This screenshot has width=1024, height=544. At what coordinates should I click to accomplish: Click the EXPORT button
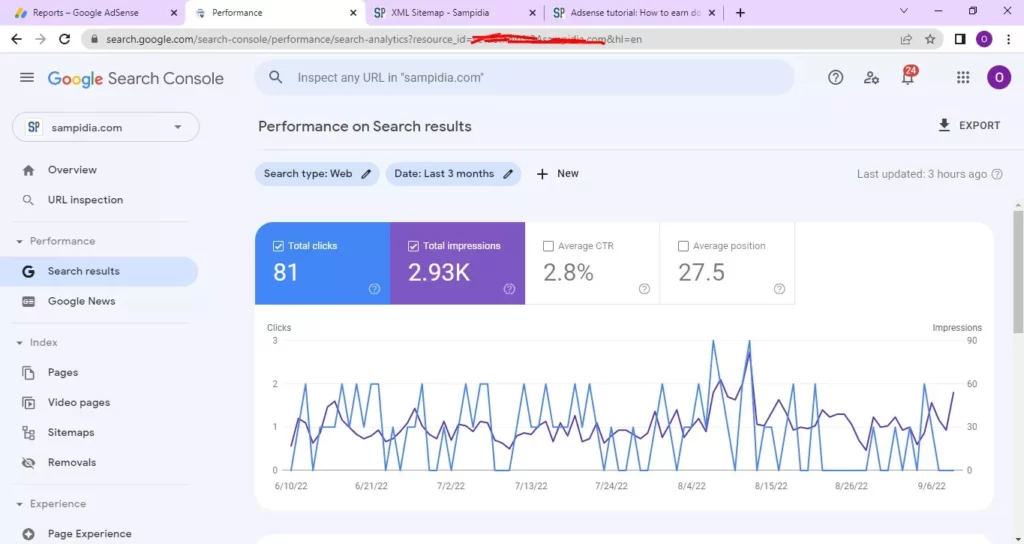coord(969,125)
